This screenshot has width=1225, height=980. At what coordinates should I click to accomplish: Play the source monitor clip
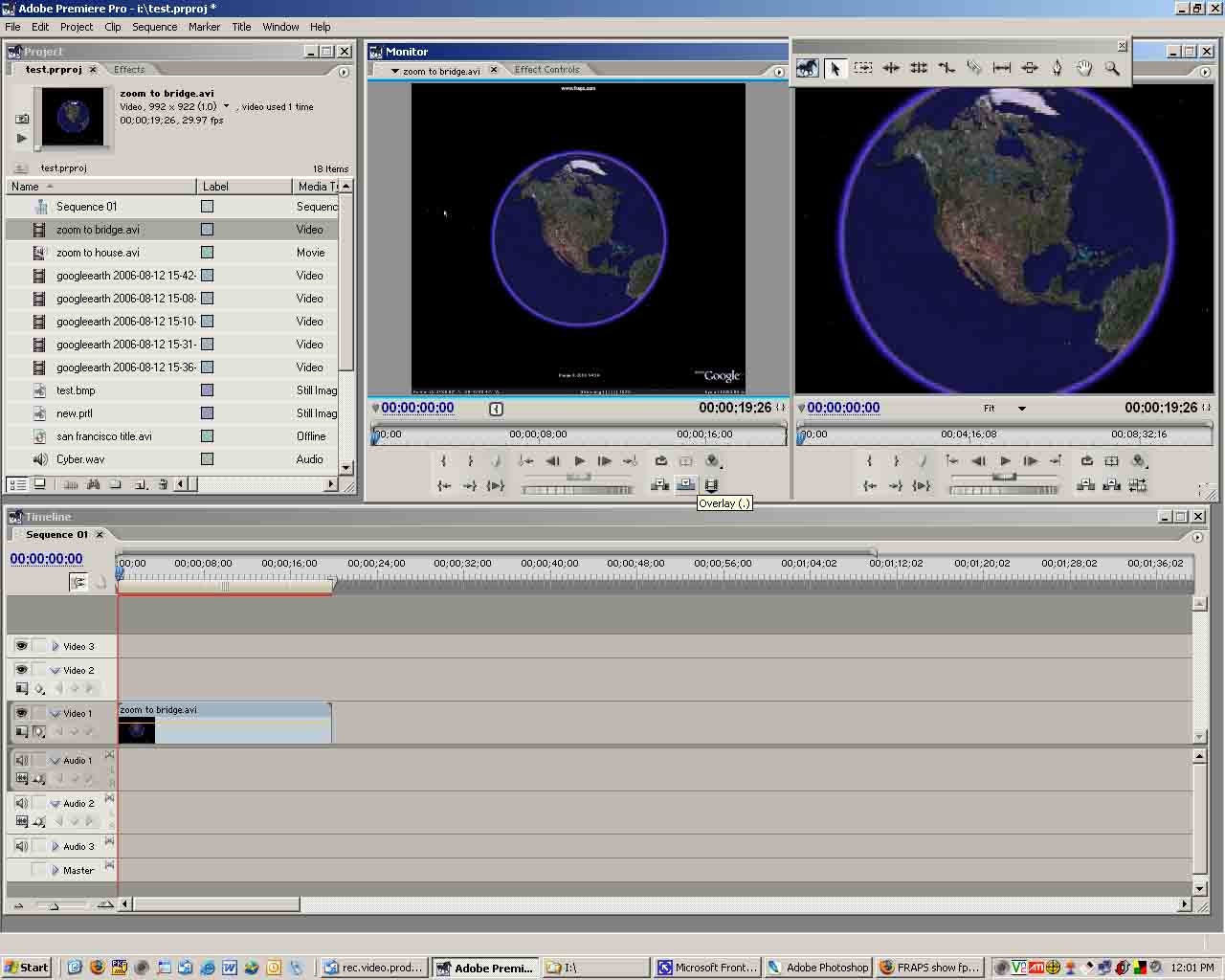point(579,461)
